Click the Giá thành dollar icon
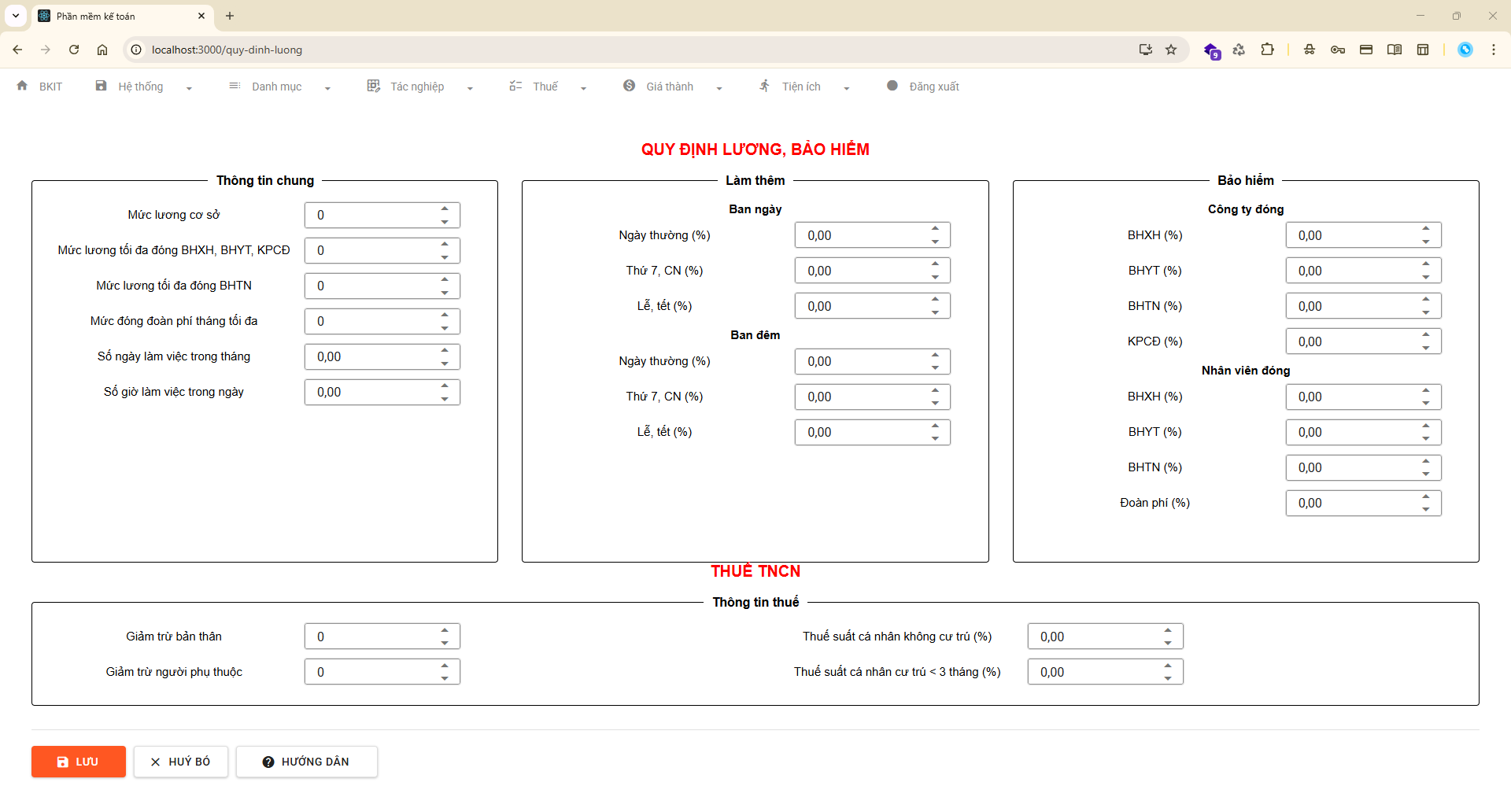This screenshot has width=1511, height=812. pos(629,86)
